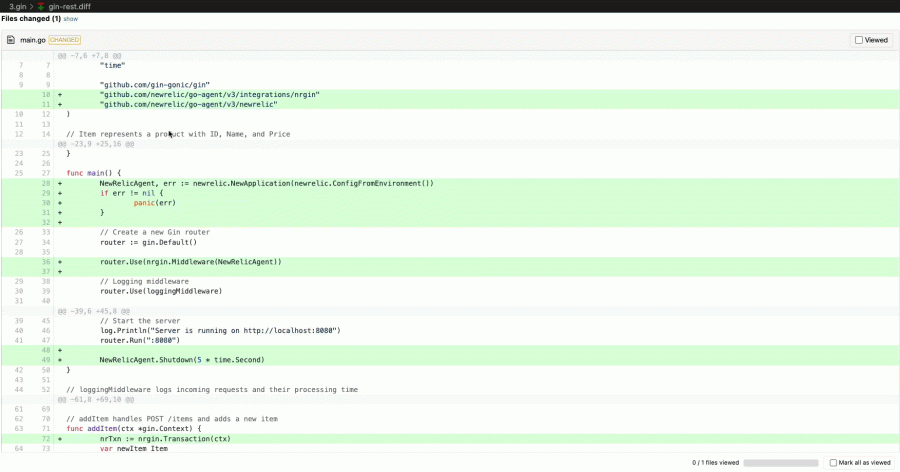Toggle the Viewed checkbox for main.go

(x=859, y=40)
